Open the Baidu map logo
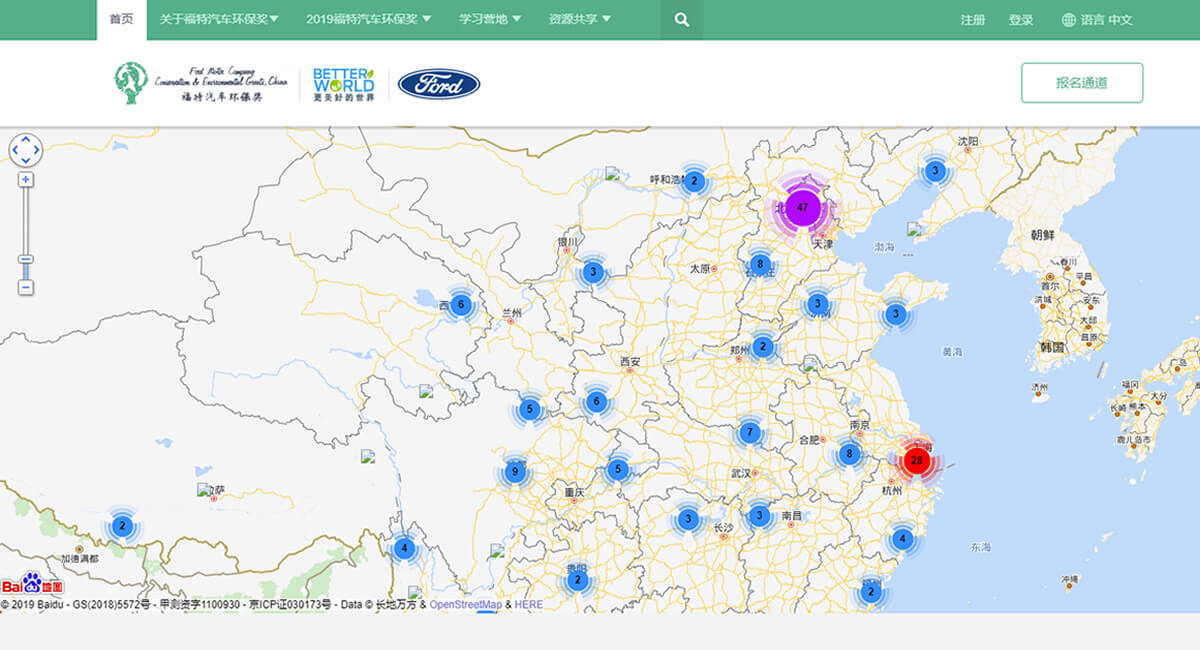Viewport: 1200px width, 650px height. click(32, 585)
